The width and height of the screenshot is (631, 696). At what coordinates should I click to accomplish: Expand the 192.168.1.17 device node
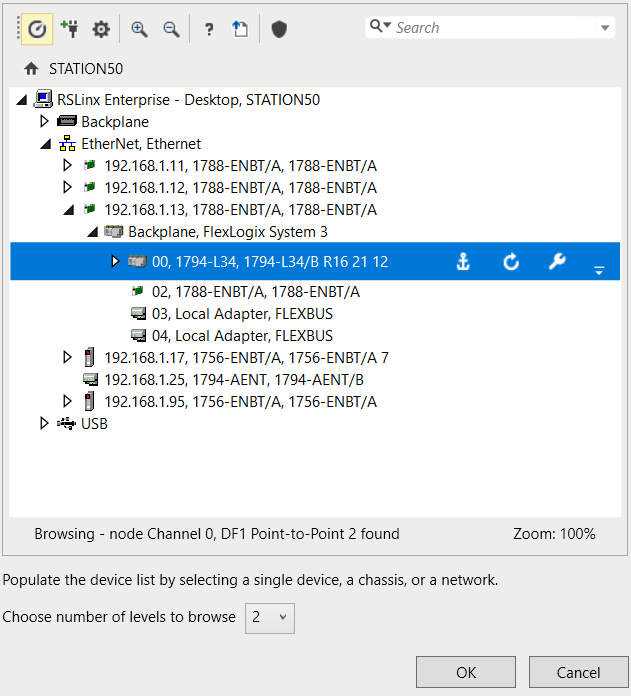[67, 357]
